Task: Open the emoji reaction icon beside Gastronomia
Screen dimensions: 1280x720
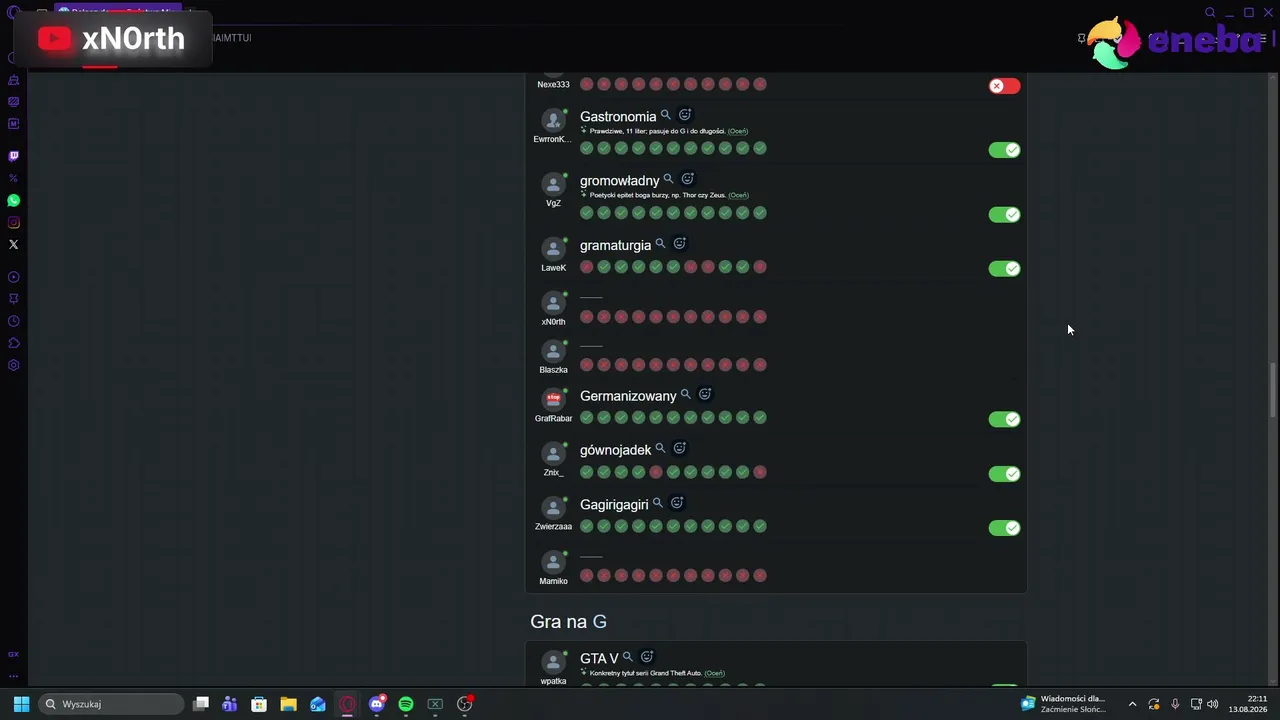Action: [x=685, y=115]
